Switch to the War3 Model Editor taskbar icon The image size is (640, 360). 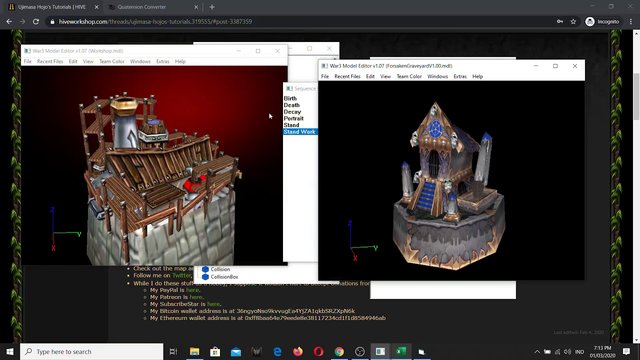(380, 351)
